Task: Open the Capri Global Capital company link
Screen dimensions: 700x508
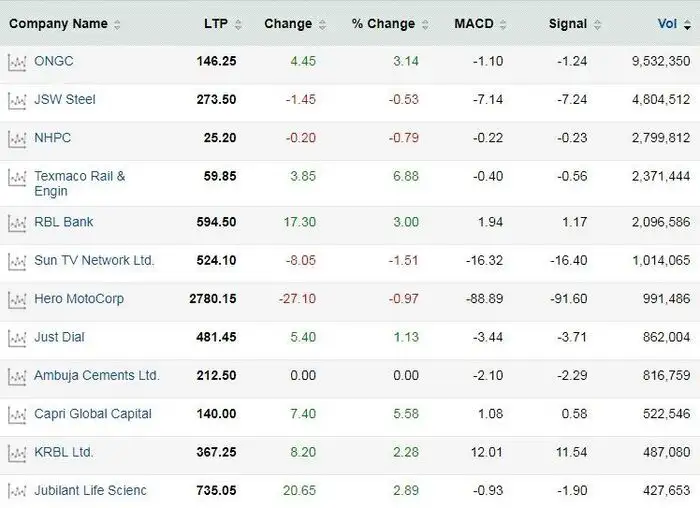Action: (x=93, y=414)
